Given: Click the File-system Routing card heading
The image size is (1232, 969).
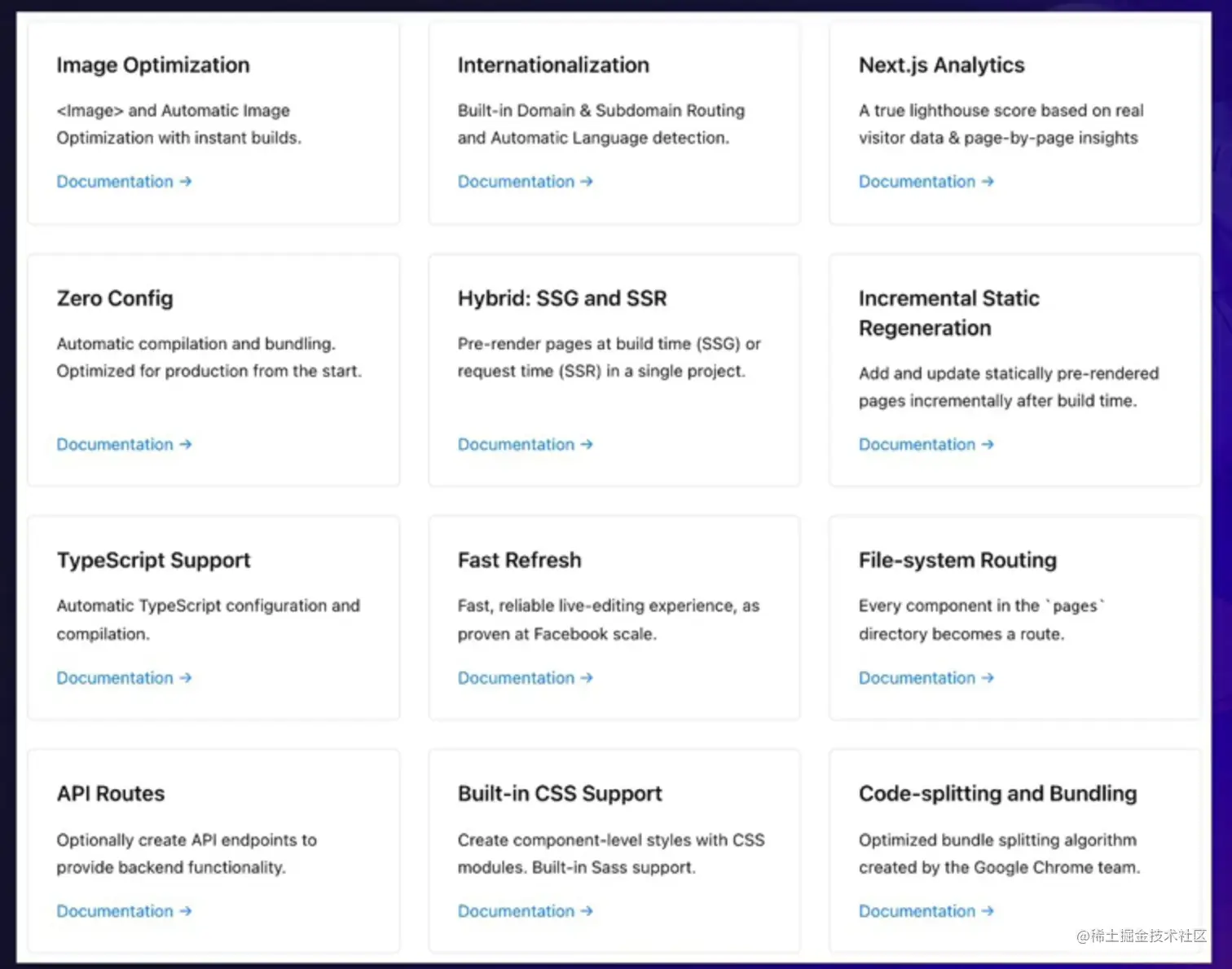Looking at the screenshot, I should [x=957, y=560].
